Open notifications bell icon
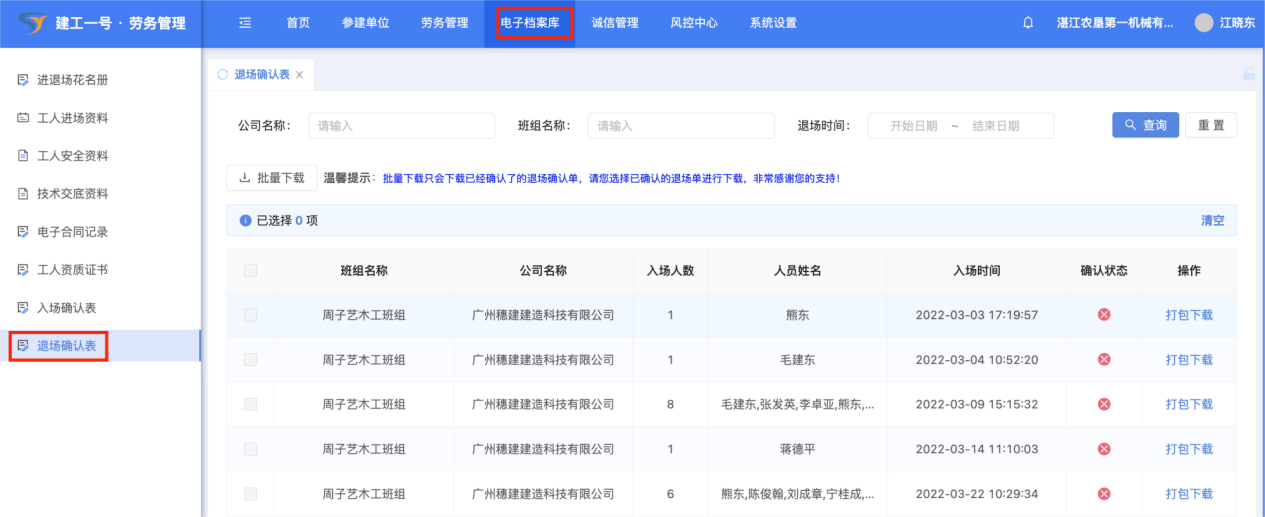The image size is (1265, 517). click(x=1028, y=23)
